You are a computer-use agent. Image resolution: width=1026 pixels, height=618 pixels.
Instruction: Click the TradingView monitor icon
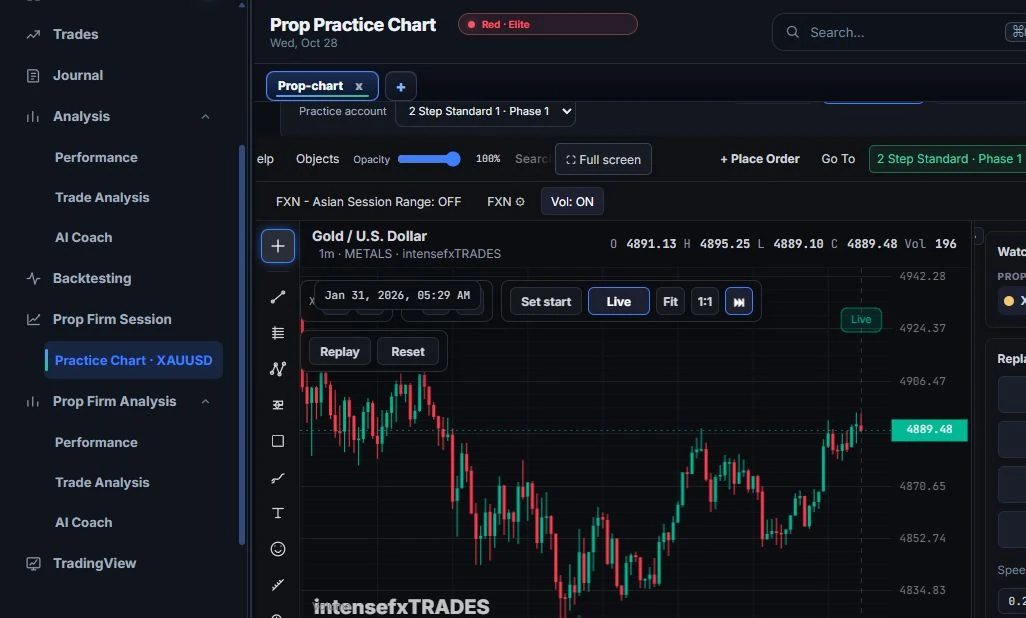(33, 564)
